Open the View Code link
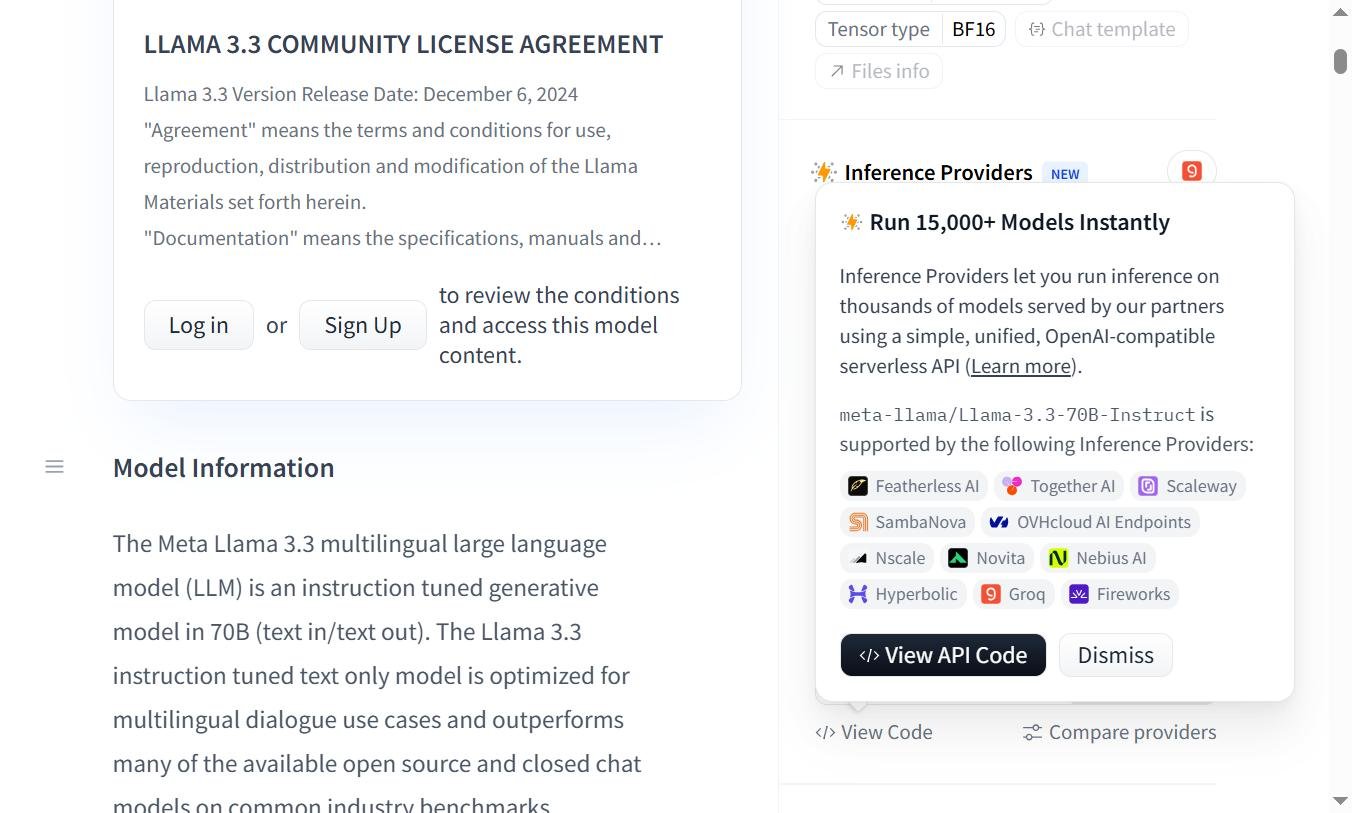 click(x=874, y=732)
